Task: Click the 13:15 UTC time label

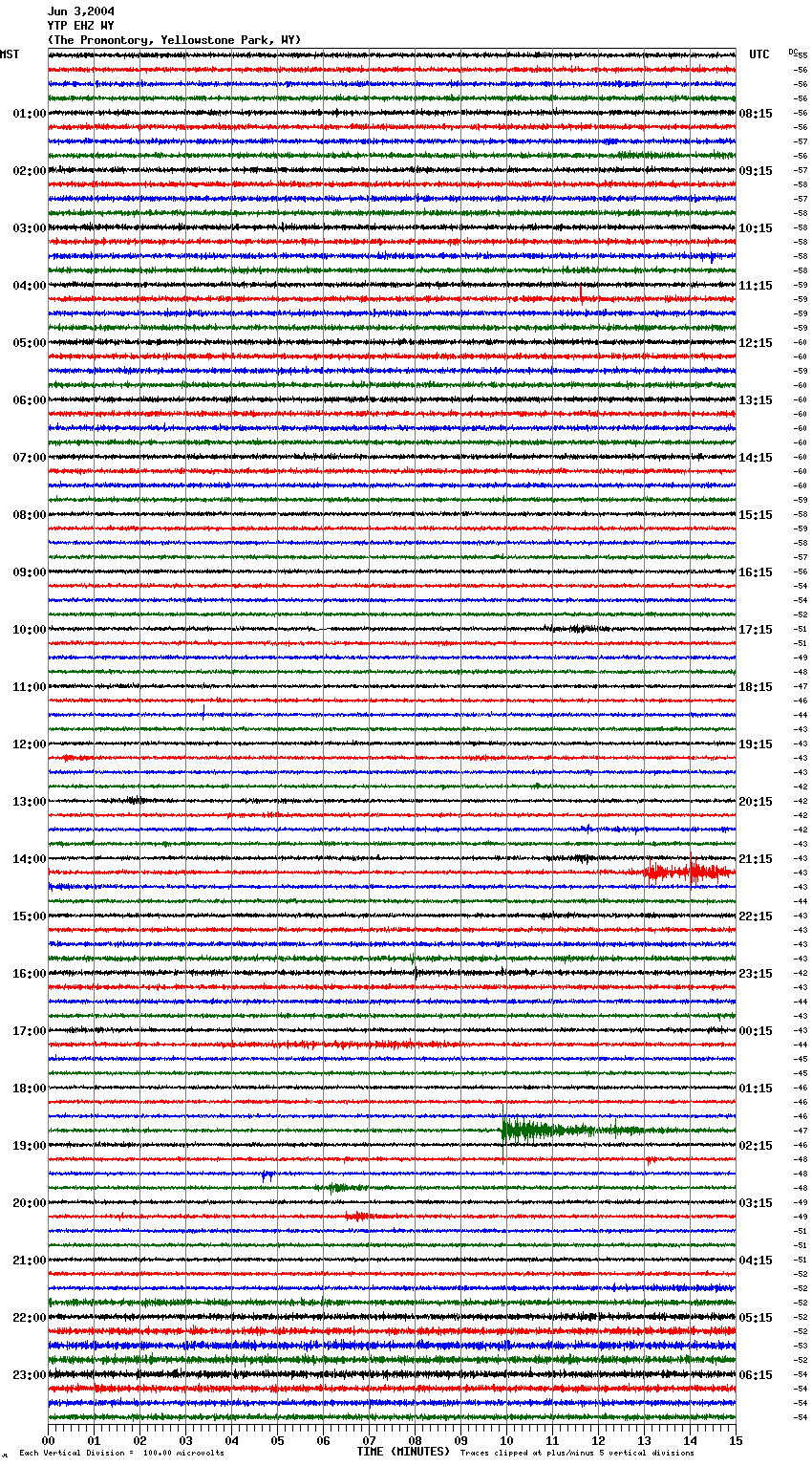Action: pos(756,400)
